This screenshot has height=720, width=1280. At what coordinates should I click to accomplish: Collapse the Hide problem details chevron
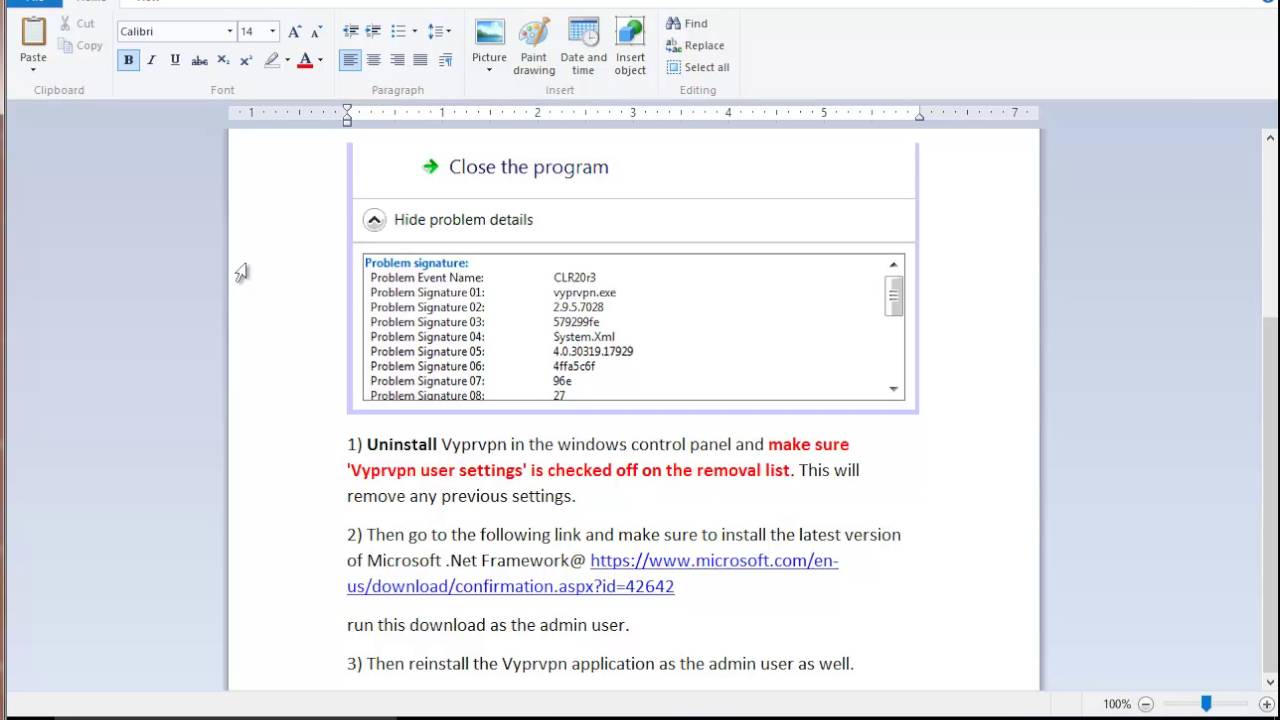tap(374, 220)
